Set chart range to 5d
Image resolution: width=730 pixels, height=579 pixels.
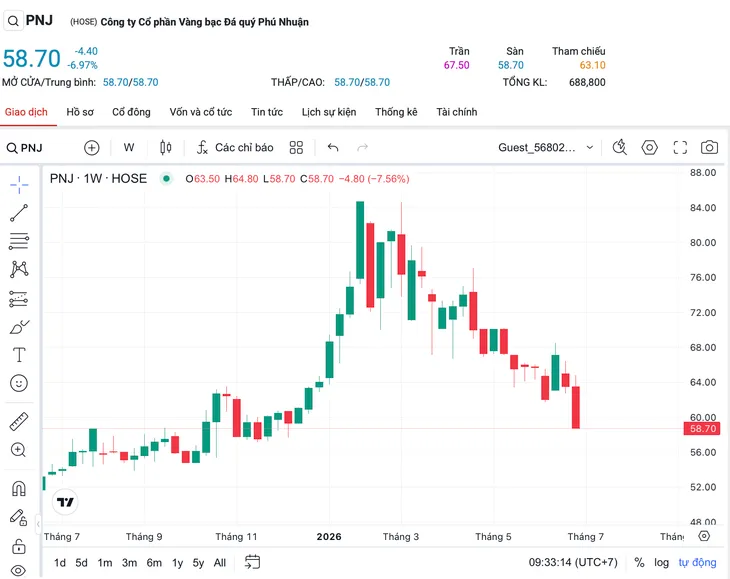(81, 563)
